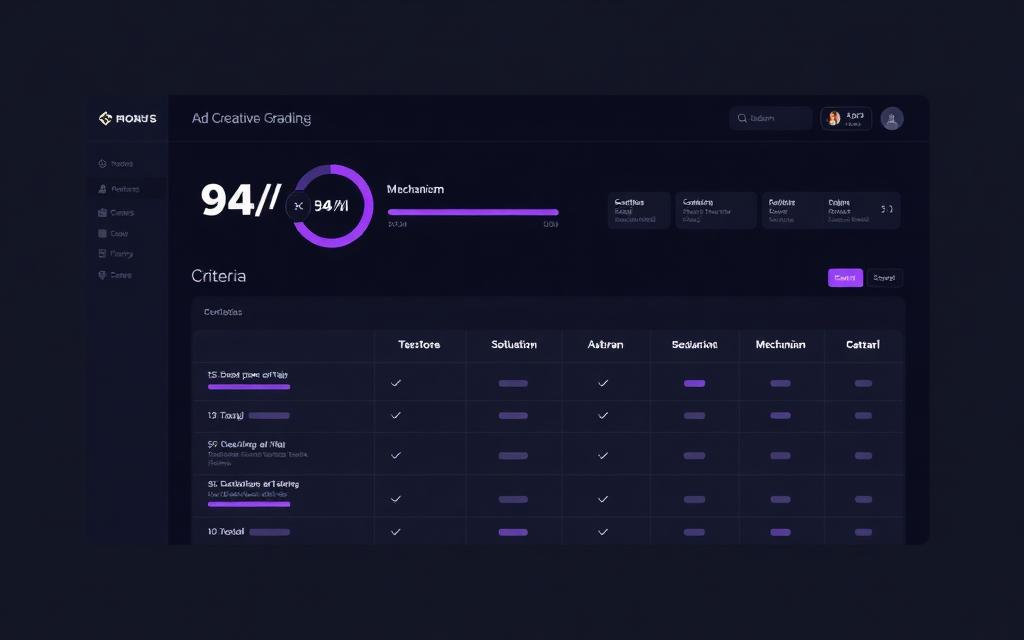
Task: Click the column header left of the table's Mechanism
Action: 694,344
